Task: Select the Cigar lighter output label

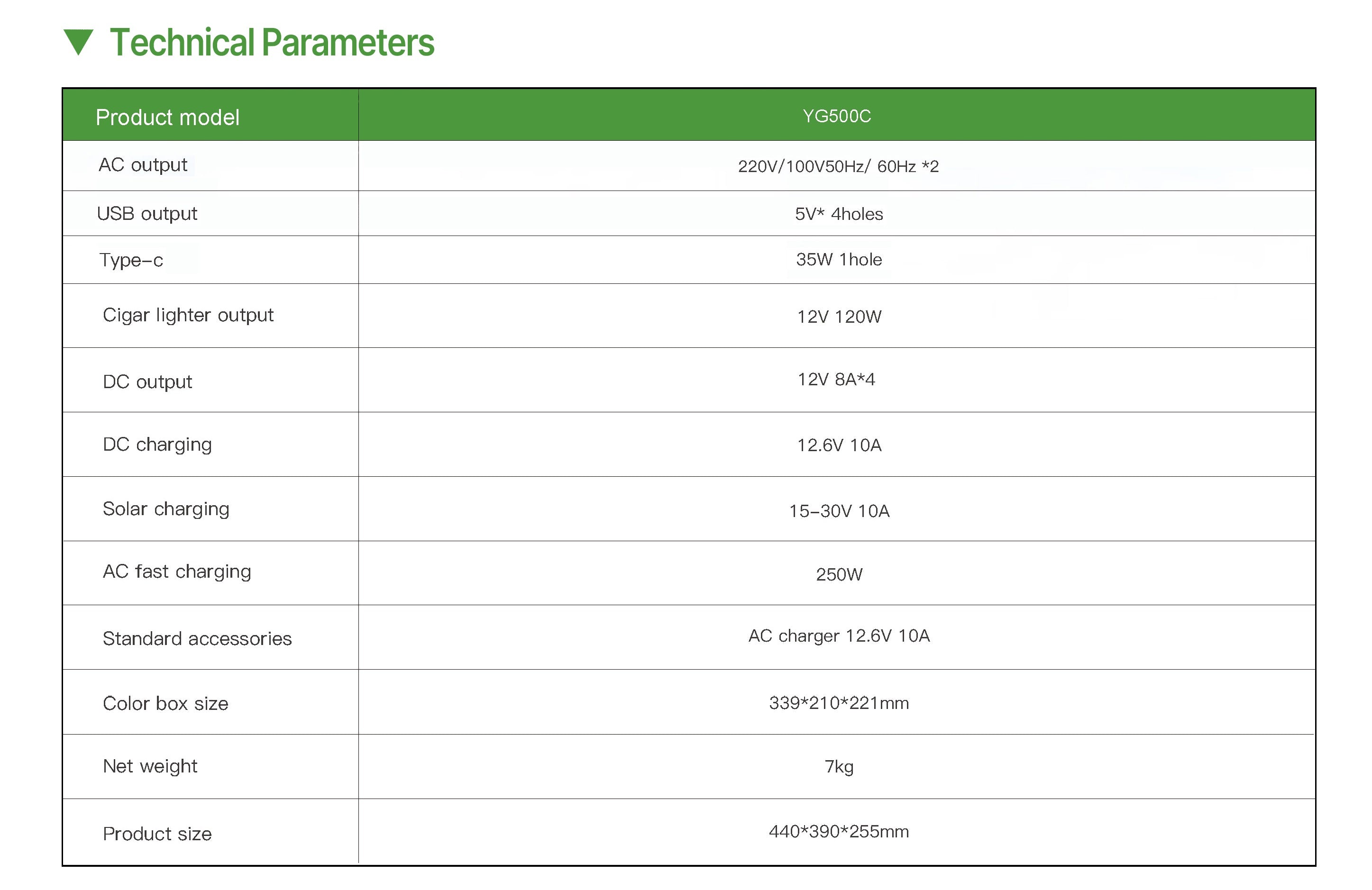Action: (x=188, y=315)
